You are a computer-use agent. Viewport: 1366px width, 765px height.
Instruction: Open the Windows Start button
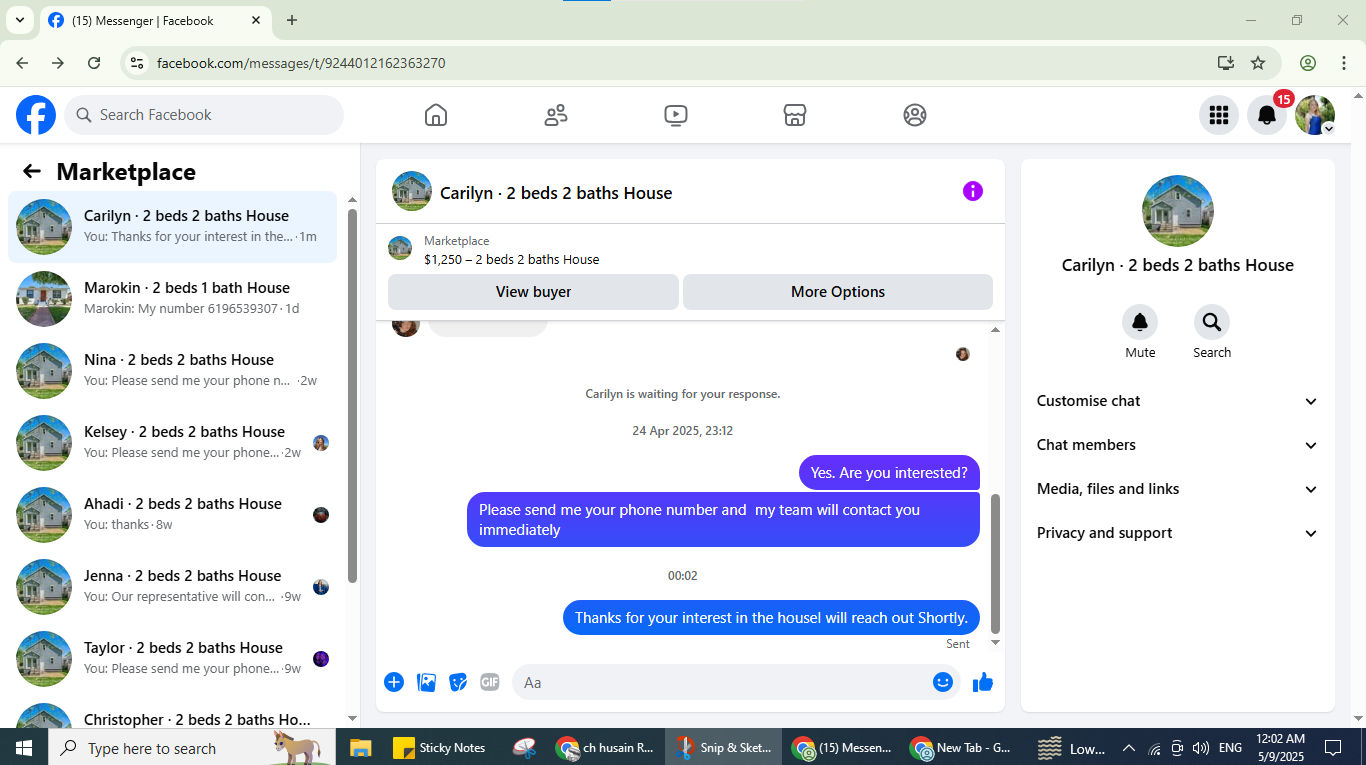pyautogui.click(x=24, y=748)
